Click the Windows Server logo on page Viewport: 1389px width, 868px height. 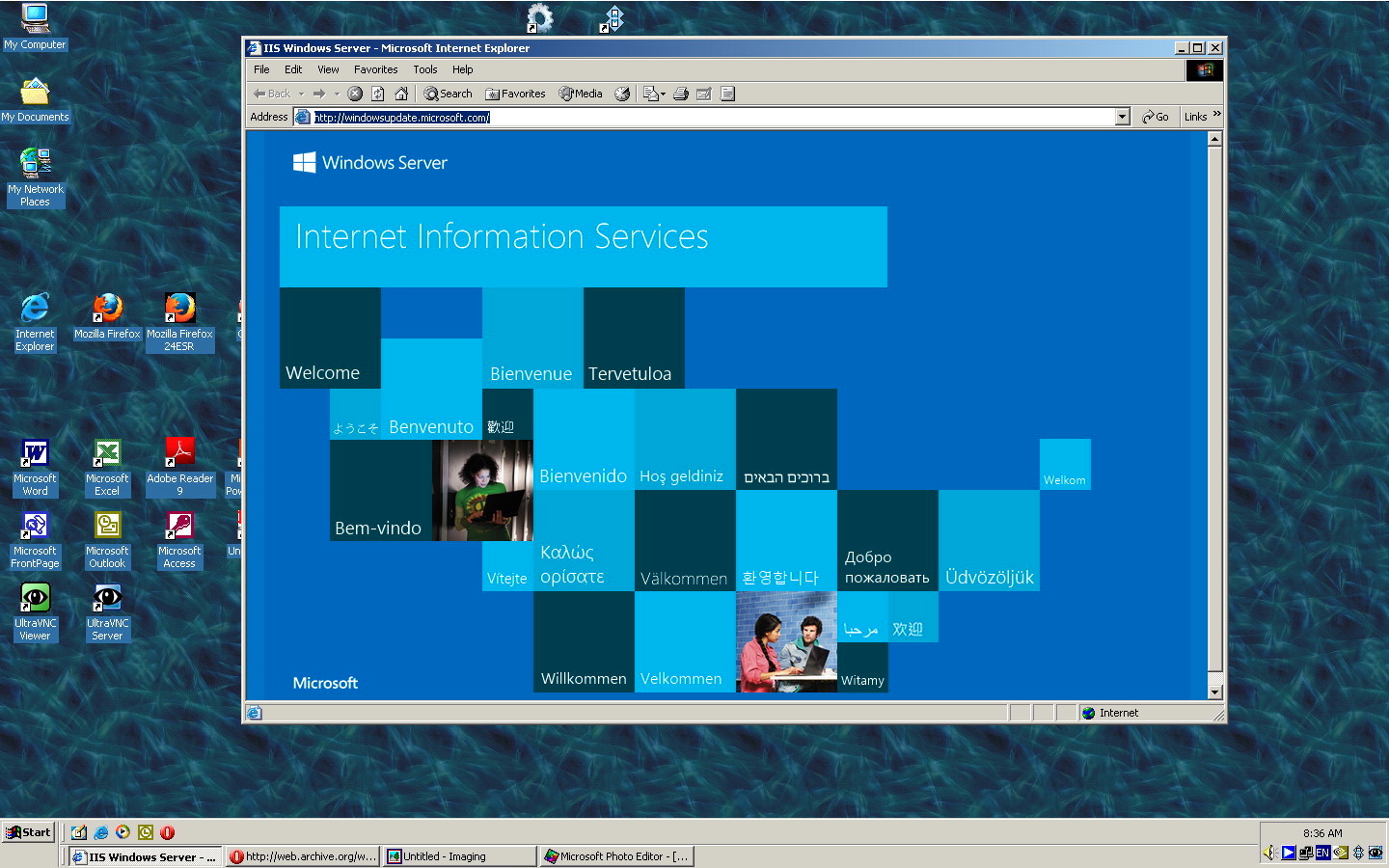pyautogui.click(x=370, y=162)
